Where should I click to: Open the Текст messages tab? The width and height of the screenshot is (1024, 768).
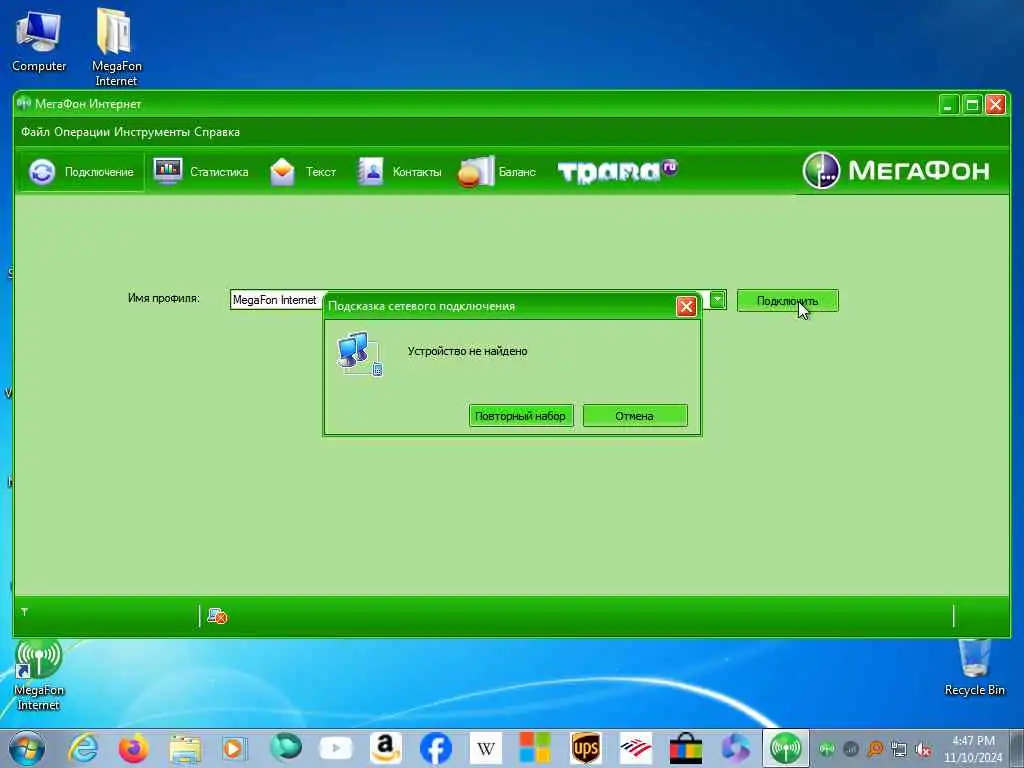click(303, 172)
